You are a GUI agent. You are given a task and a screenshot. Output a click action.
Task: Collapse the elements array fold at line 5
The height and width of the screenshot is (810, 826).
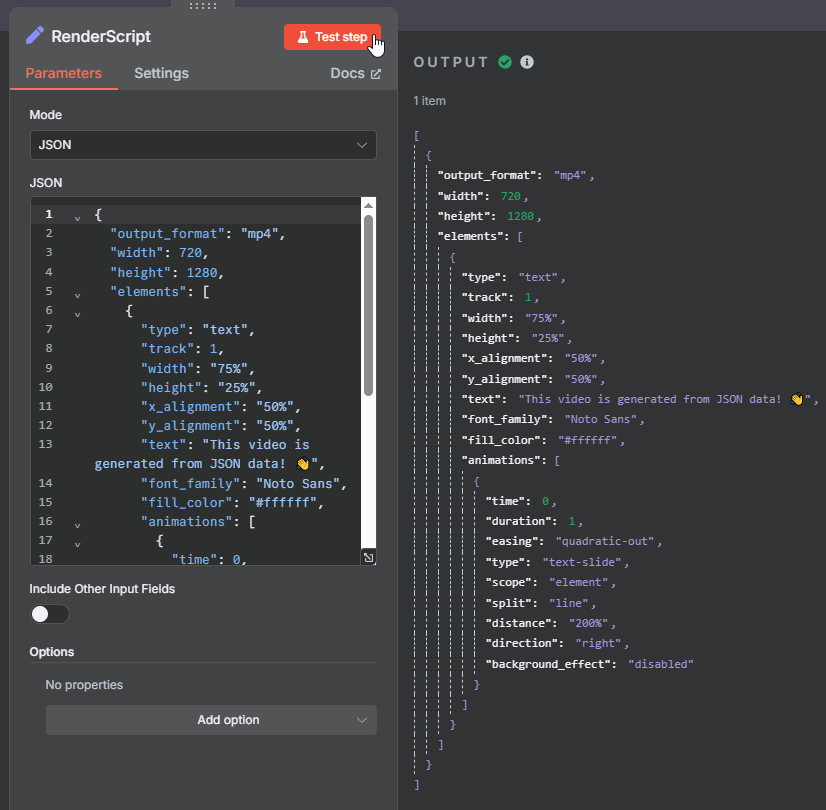point(77,295)
